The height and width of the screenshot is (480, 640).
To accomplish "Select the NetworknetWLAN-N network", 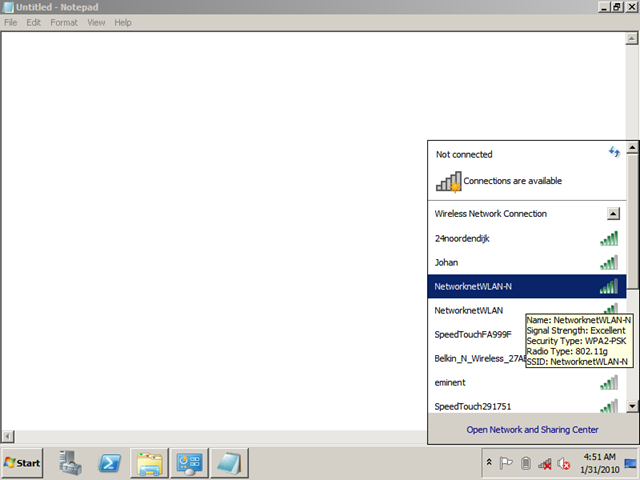I will click(x=527, y=287).
